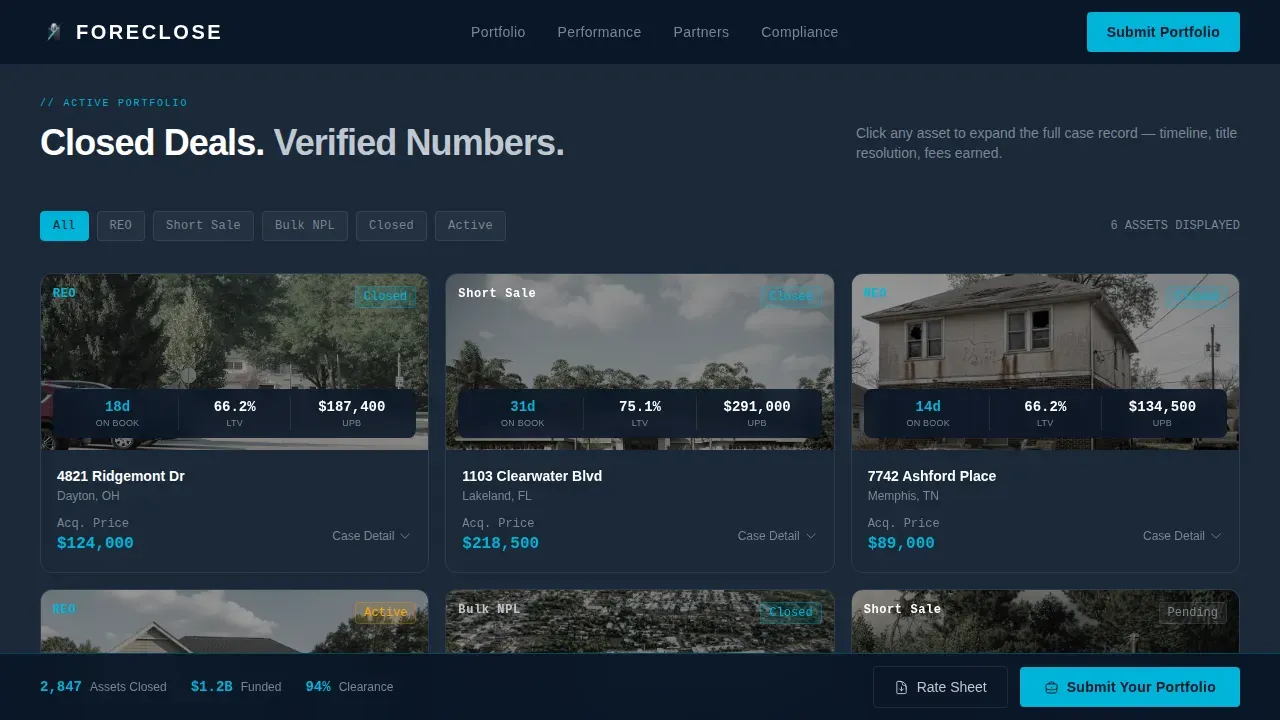Image resolution: width=1280 pixels, height=720 pixels.
Task: Click the 6 ASSETS DISPLAYED counter
Action: click(1175, 226)
